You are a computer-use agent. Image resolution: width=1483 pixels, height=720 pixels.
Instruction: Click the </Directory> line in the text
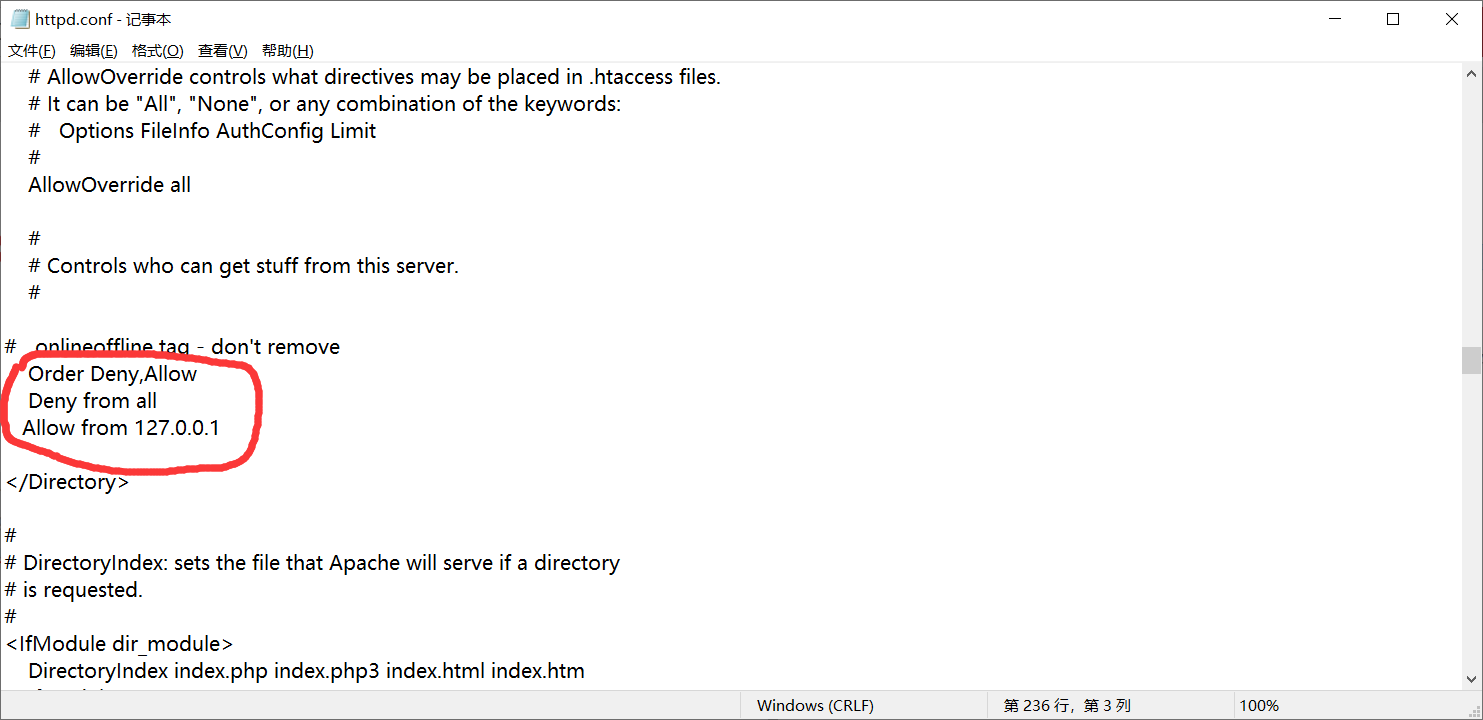67,481
